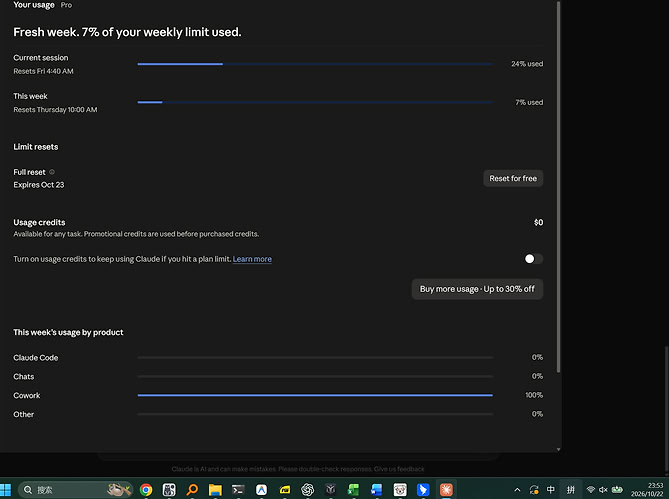Viewport: 669px width, 499px height.
Task: Click the Claude app icon in taskbar
Action: tap(446, 490)
